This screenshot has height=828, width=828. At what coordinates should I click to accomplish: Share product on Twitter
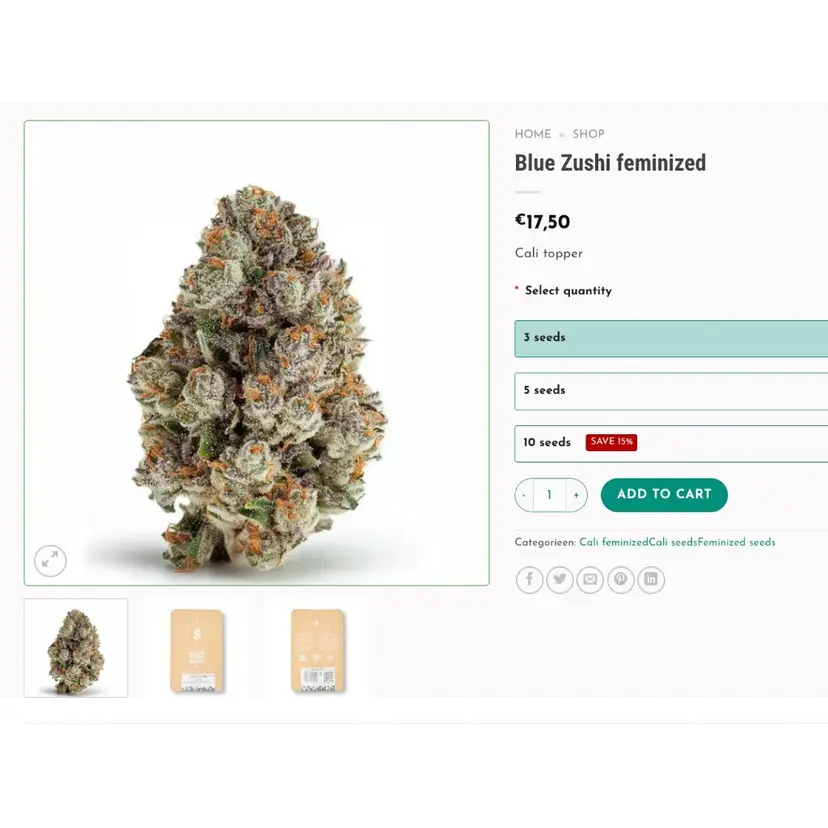560,579
